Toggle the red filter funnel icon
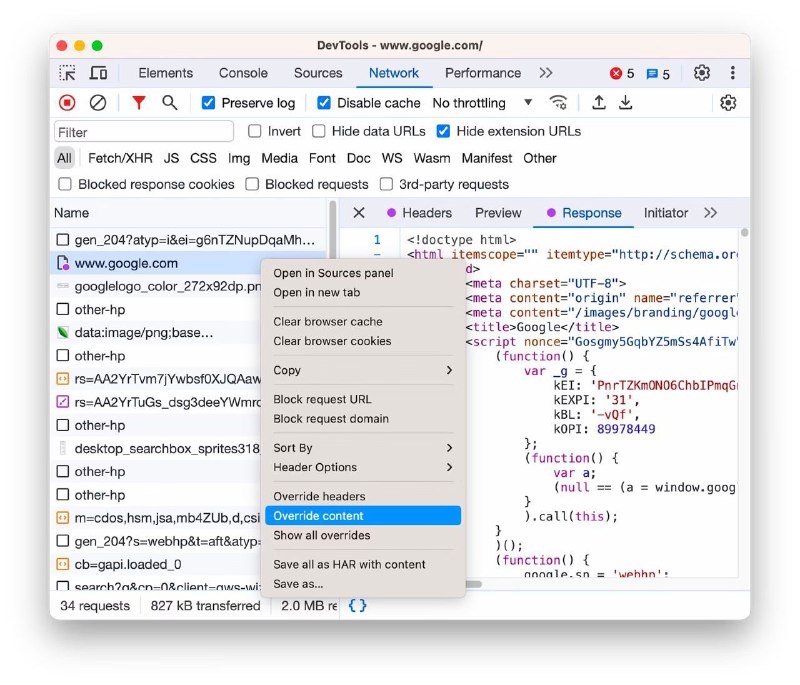This screenshot has width=800, height=685. [x=138, y=103]
